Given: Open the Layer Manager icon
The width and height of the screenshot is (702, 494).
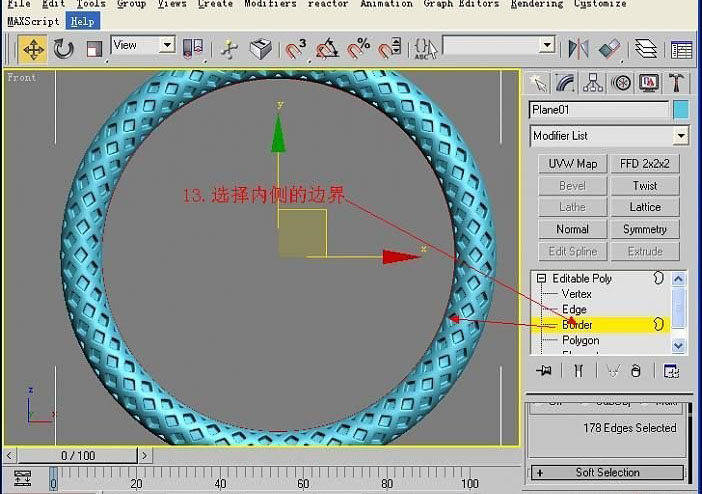Looking at the screenshot, I should click(x=645, y=49).
